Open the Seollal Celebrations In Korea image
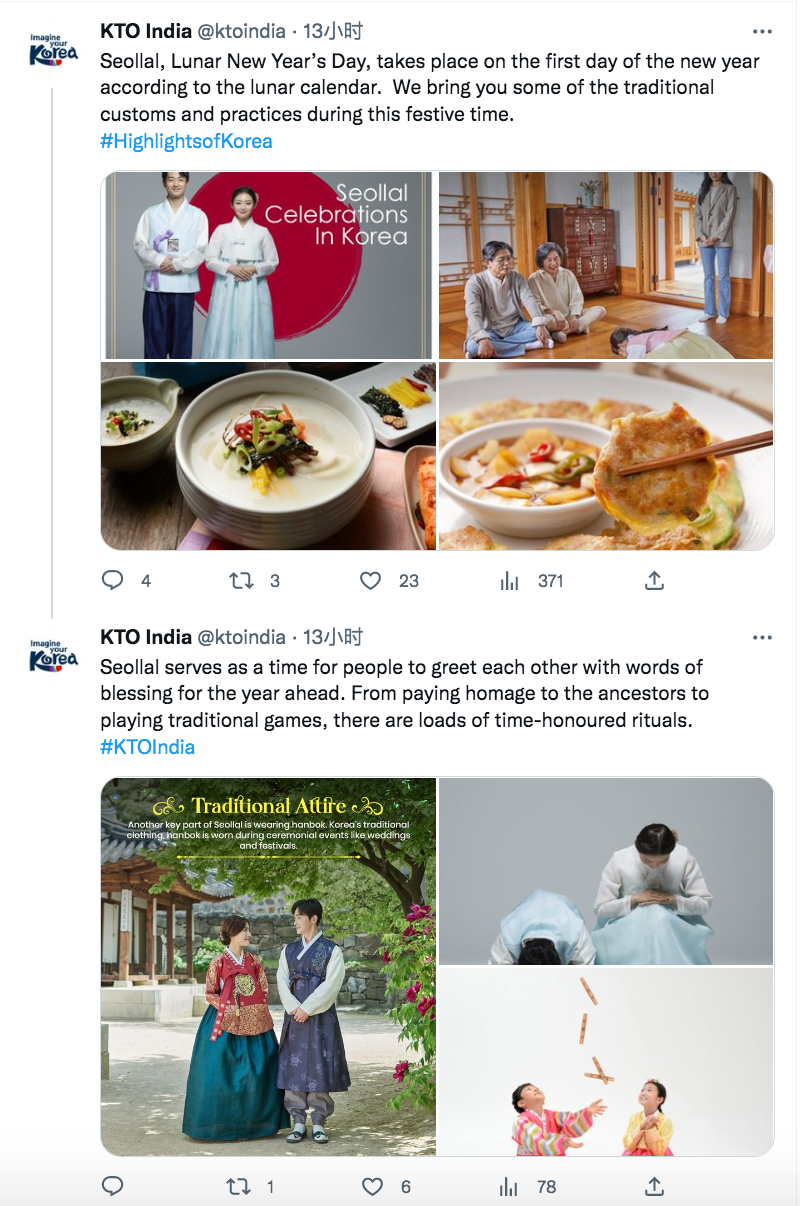Viewport: 800px width, 1206px height. click(x=268, y=265)
